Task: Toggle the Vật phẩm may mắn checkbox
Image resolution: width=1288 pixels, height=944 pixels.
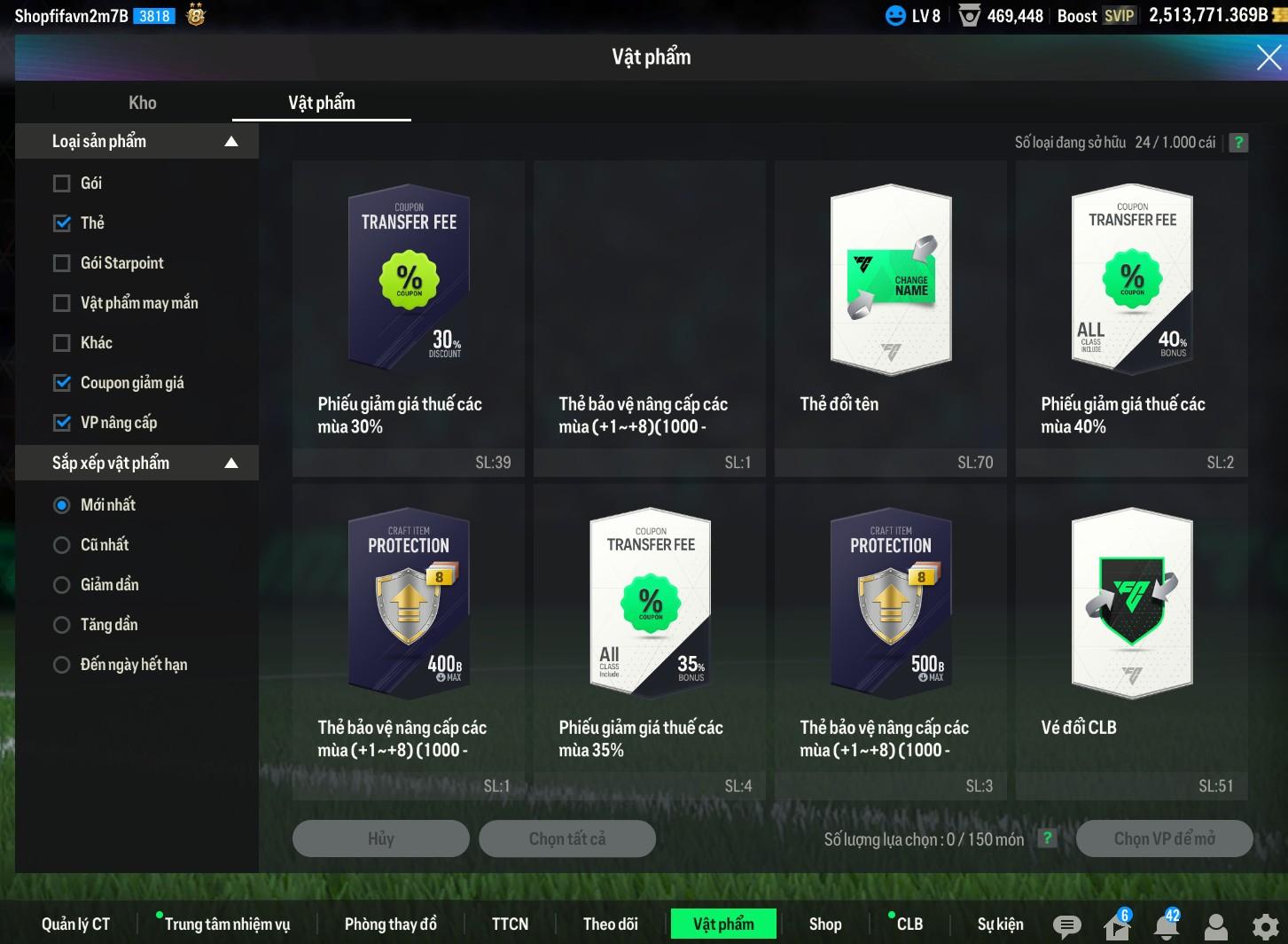Action: tap(62, 303)
